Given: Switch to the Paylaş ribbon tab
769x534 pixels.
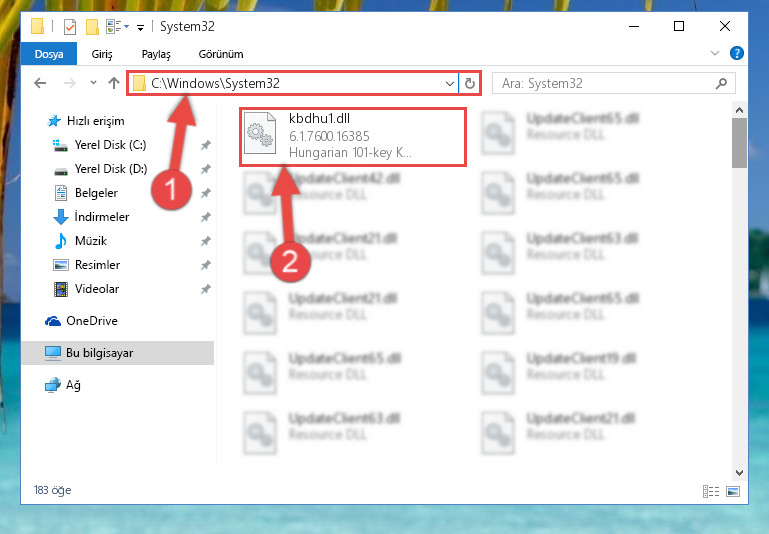Looking at the screenshot, I should click(156, 54).
